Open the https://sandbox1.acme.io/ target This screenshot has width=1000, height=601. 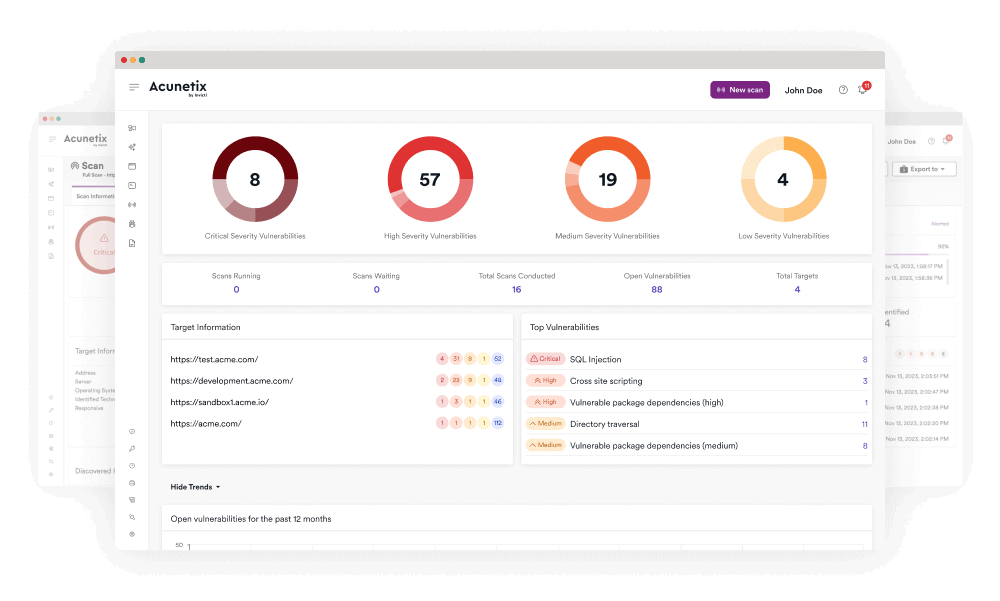coord(219,402)
